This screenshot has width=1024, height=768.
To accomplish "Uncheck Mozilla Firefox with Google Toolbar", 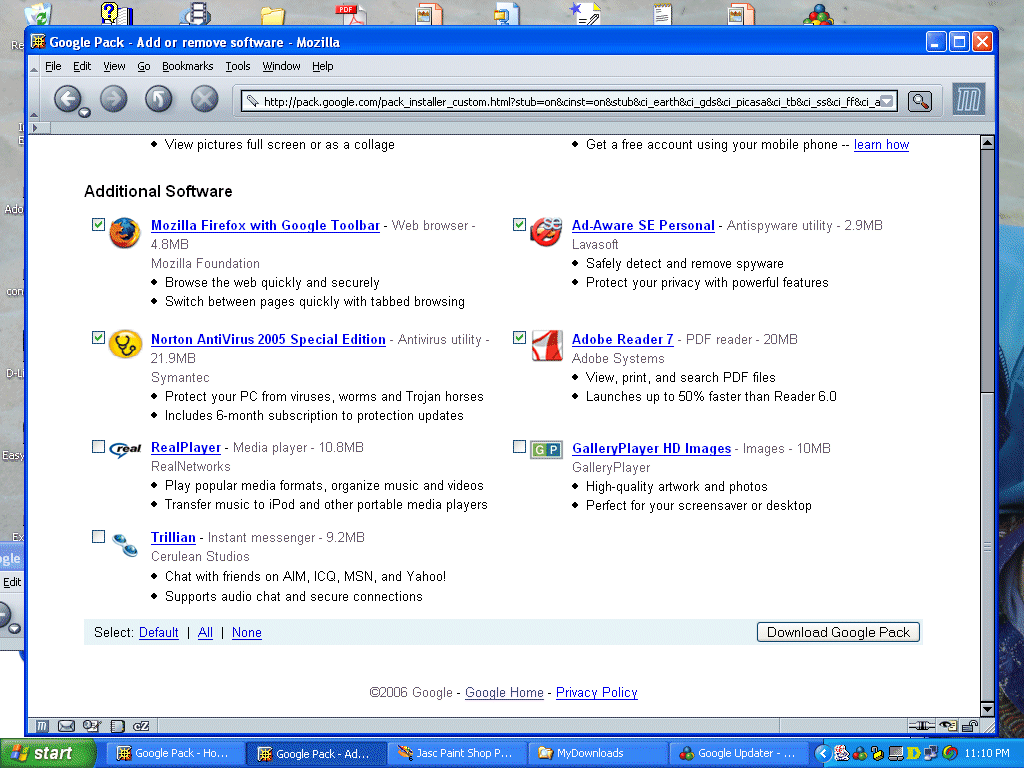I will point(98,225).
